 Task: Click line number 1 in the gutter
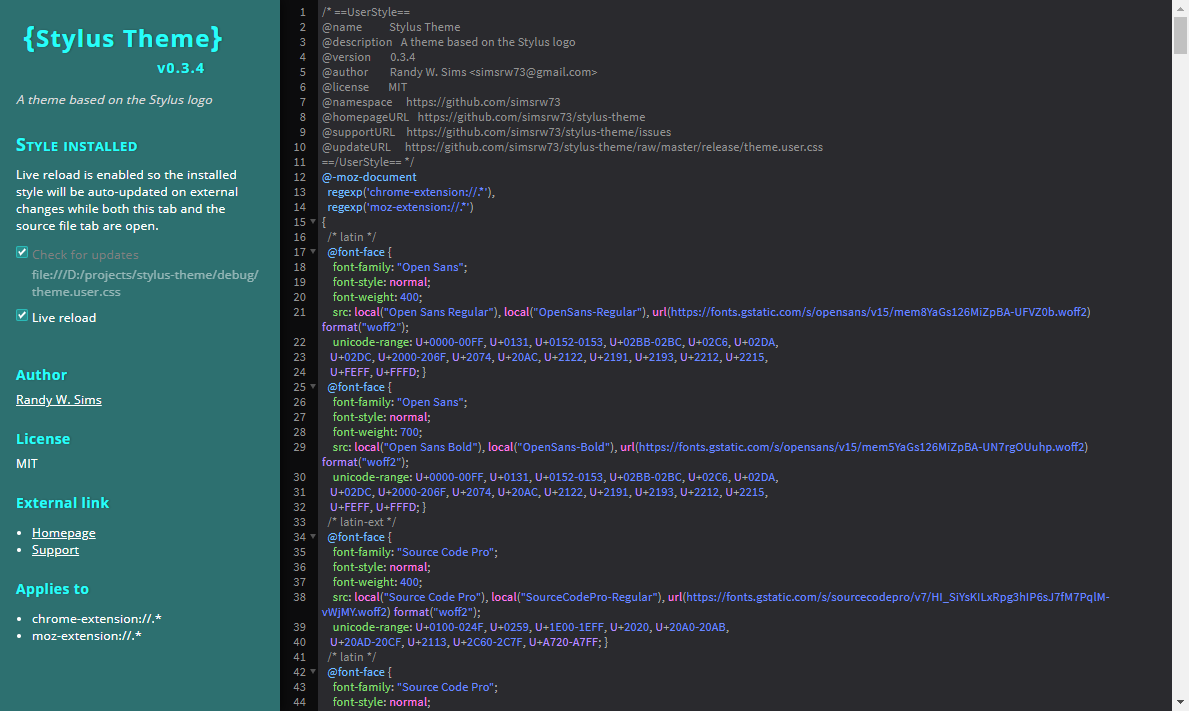pos(303,12)
